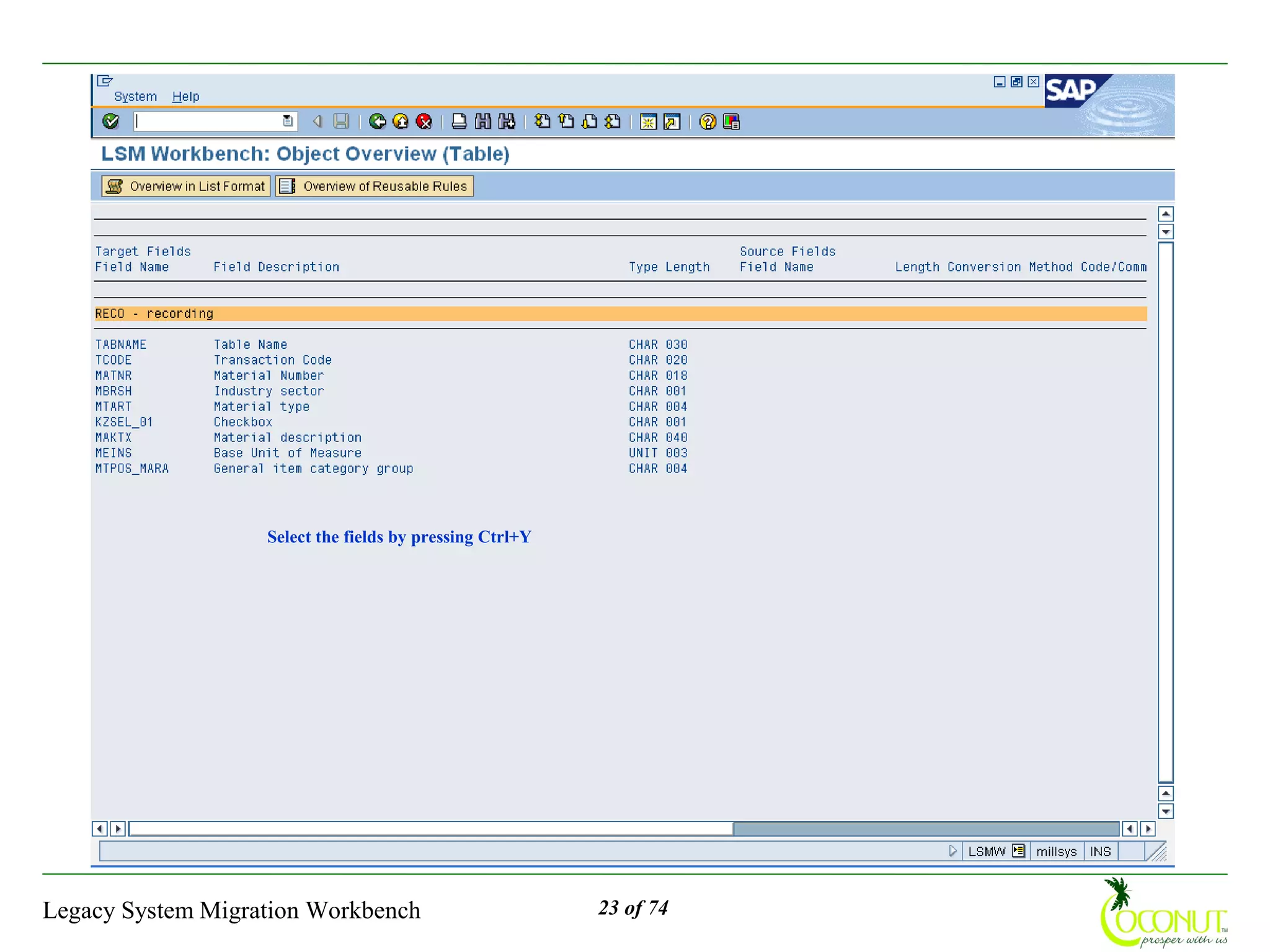Click the bottom vertical scrollbar up arrow
This screenshot has height=952, width=1270.
tap(1166, 793)
